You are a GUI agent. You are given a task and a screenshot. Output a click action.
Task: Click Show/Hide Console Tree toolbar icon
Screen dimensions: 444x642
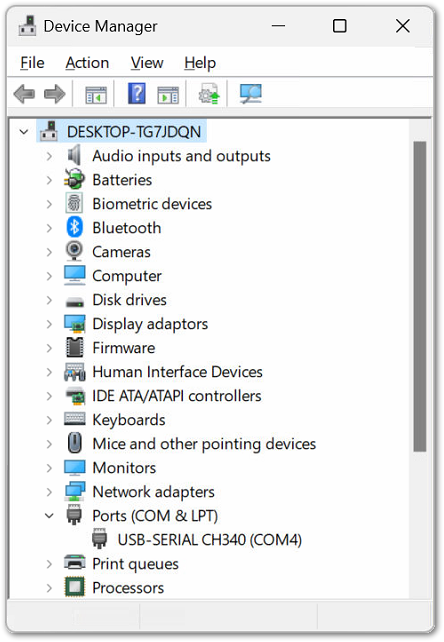[x=96, y=95]
